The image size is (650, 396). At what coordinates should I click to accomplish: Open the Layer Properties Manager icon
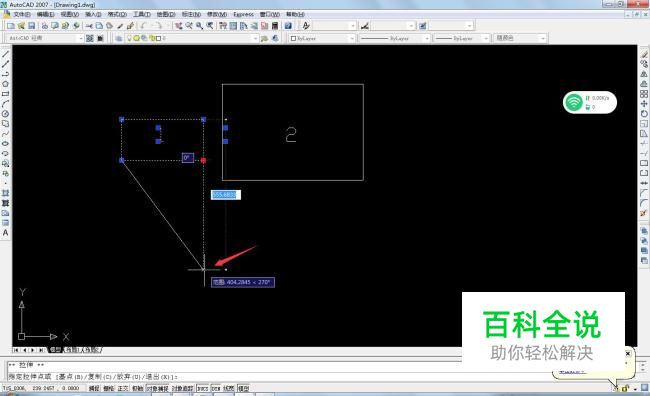click(119, 38)
